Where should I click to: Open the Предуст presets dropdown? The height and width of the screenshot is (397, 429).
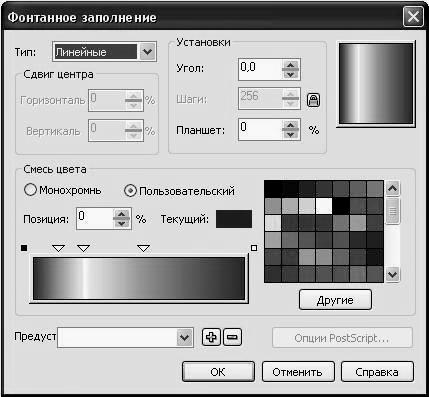click(x=185, y=338)
